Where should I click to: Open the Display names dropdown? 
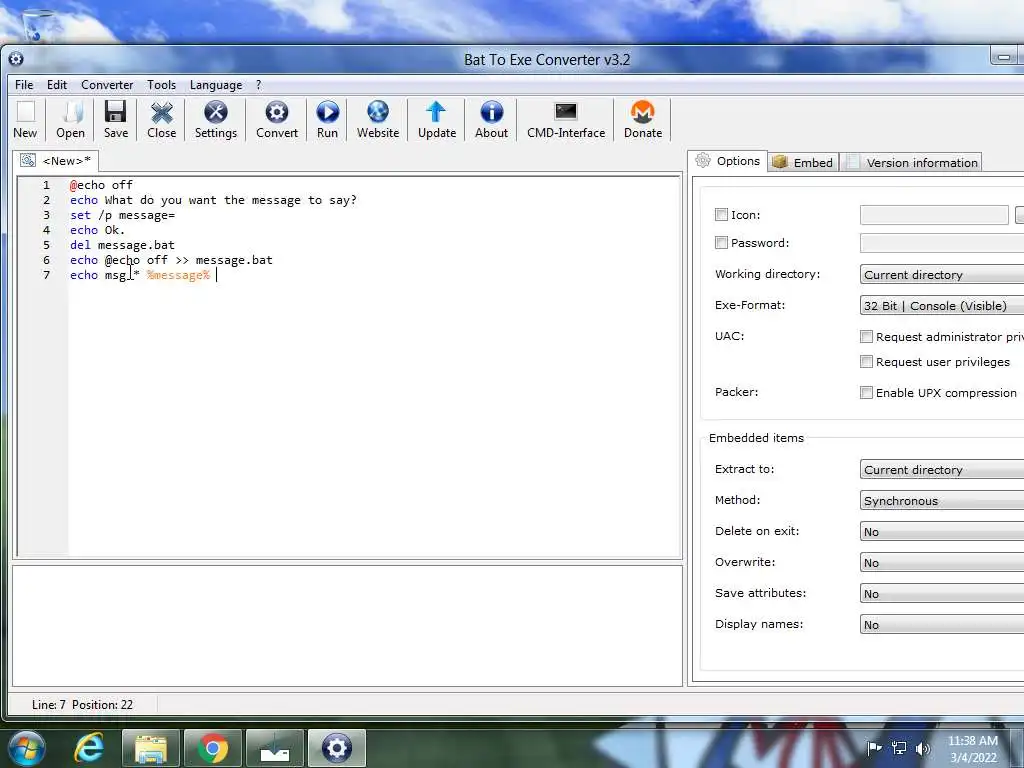(x=942, y=624)
